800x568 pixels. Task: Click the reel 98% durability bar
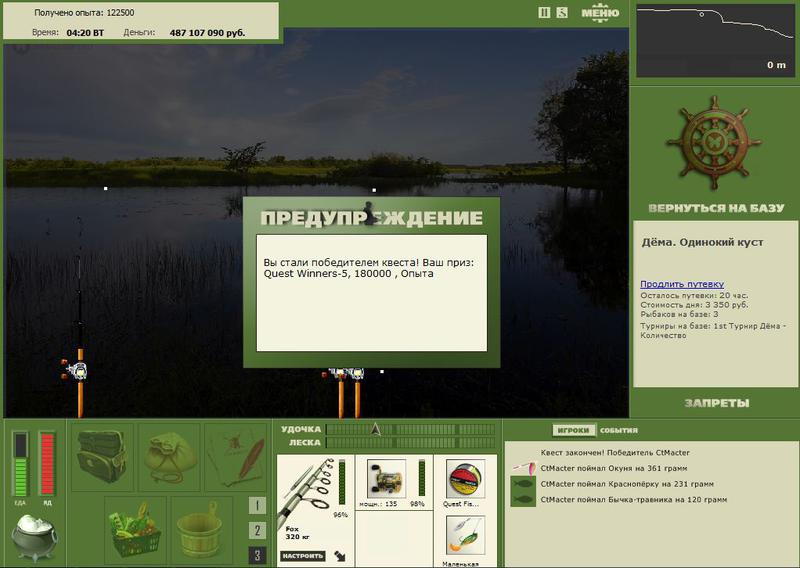(x=421, y=477)
